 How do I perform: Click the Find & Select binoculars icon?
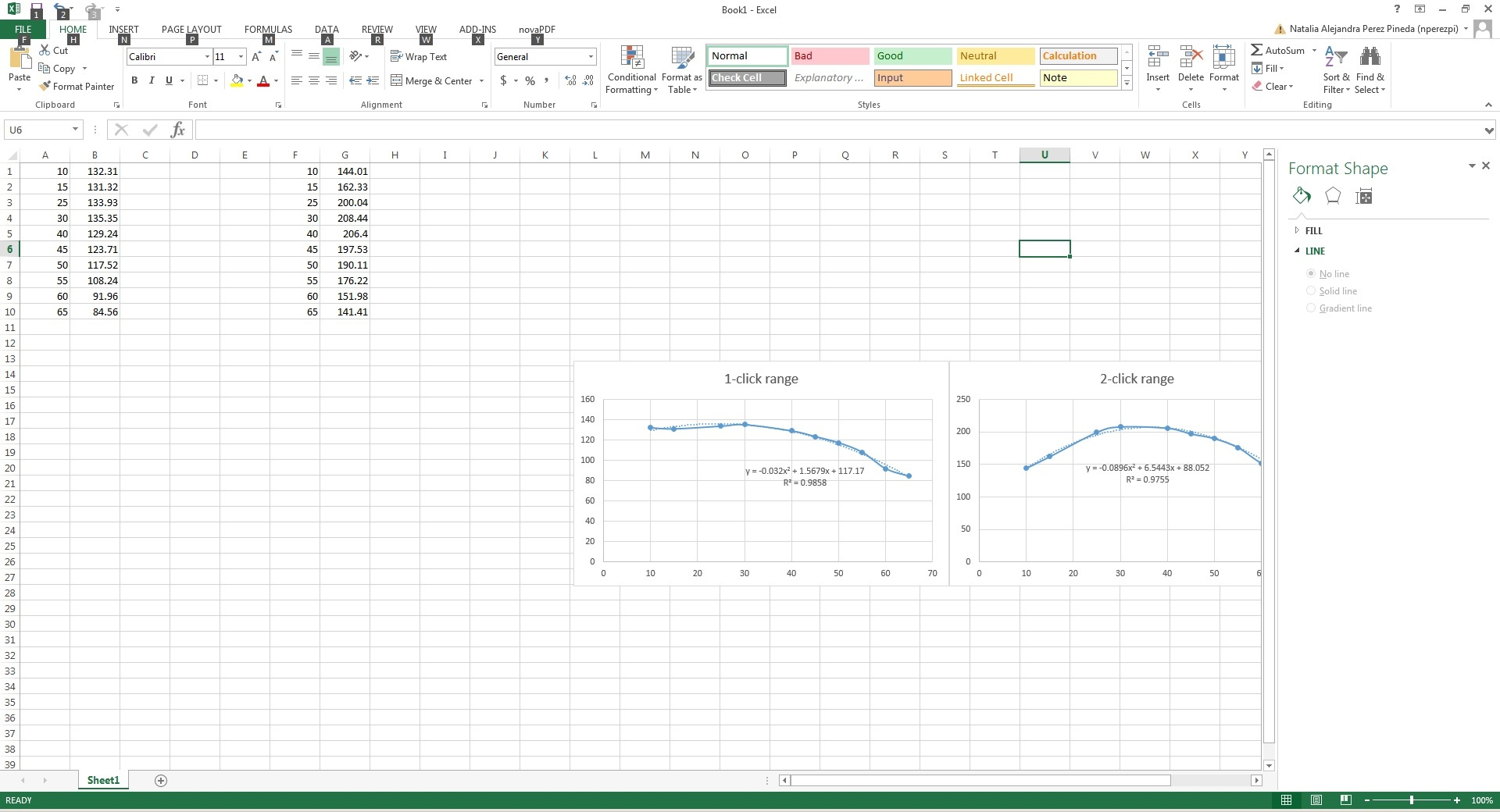pyautogui.click(x=1370, y=70)
